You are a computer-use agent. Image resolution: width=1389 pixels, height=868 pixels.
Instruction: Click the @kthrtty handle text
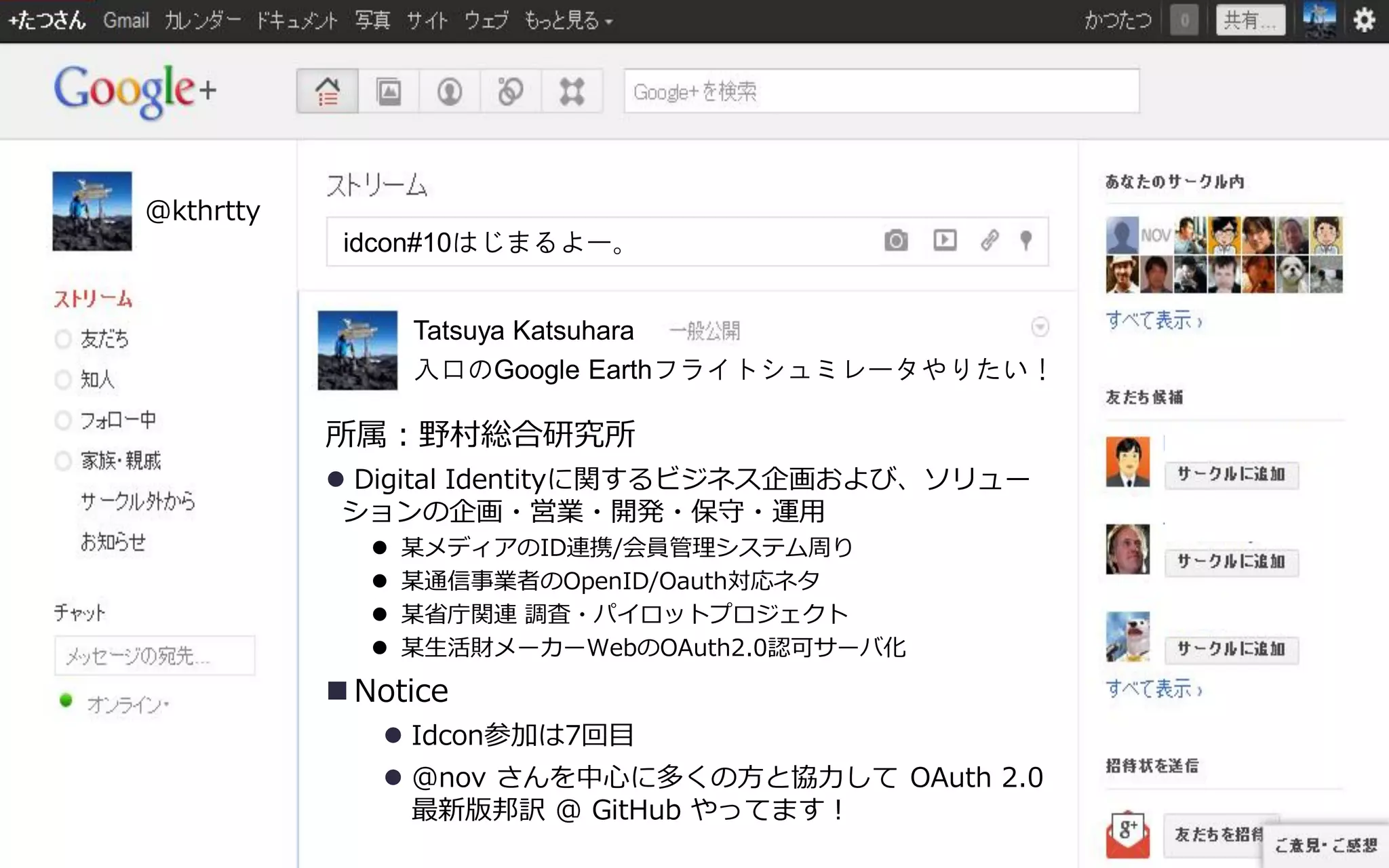pos(203,211)
